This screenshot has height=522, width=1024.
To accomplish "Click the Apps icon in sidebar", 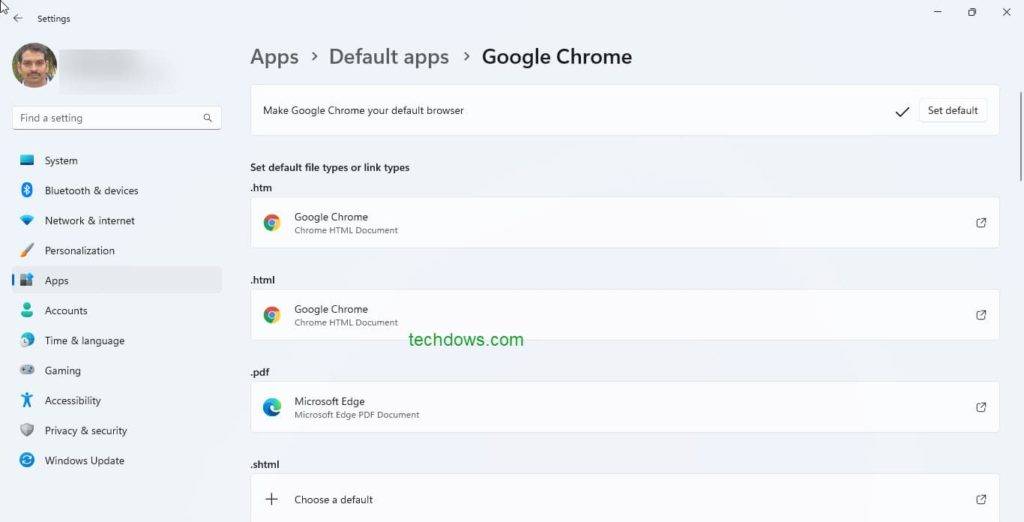I will pos(27,280).
